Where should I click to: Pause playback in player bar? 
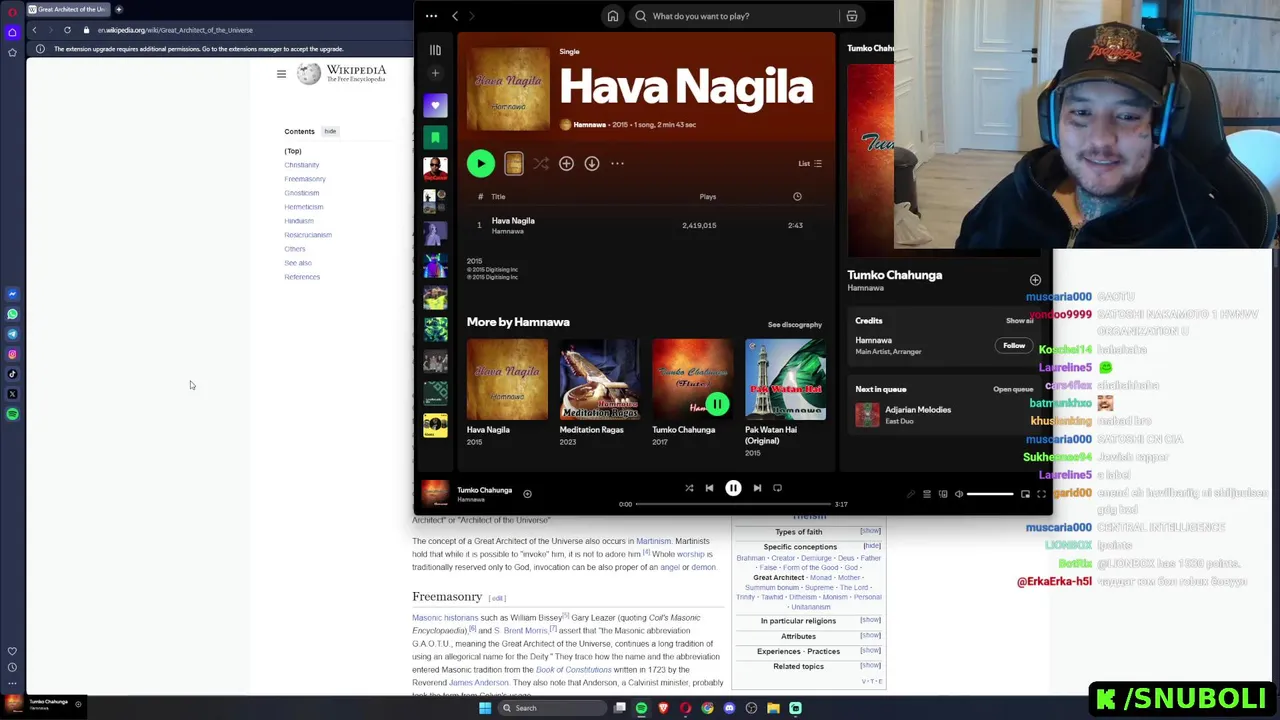point(733,488)
